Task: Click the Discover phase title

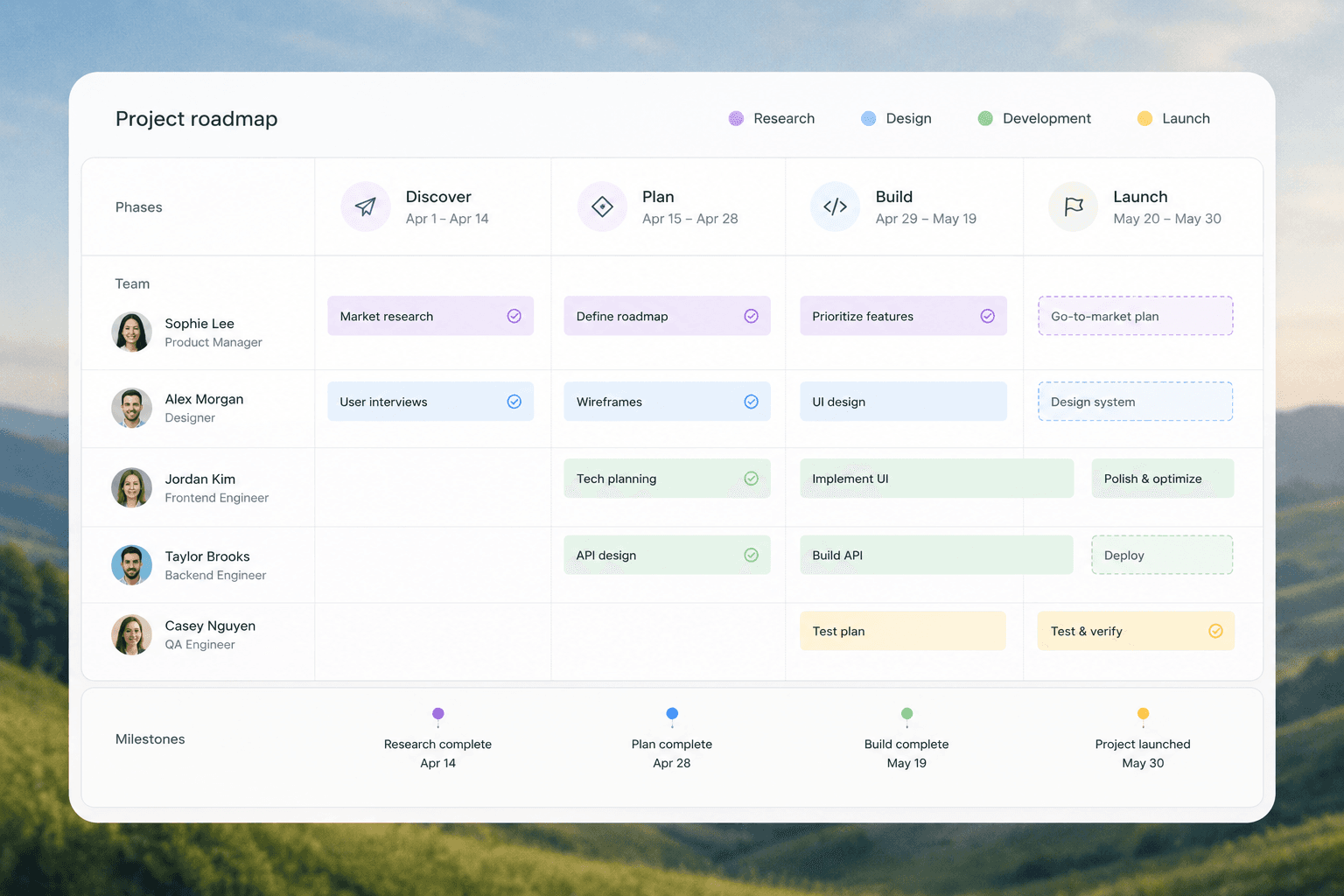Action: click(438, 197)
